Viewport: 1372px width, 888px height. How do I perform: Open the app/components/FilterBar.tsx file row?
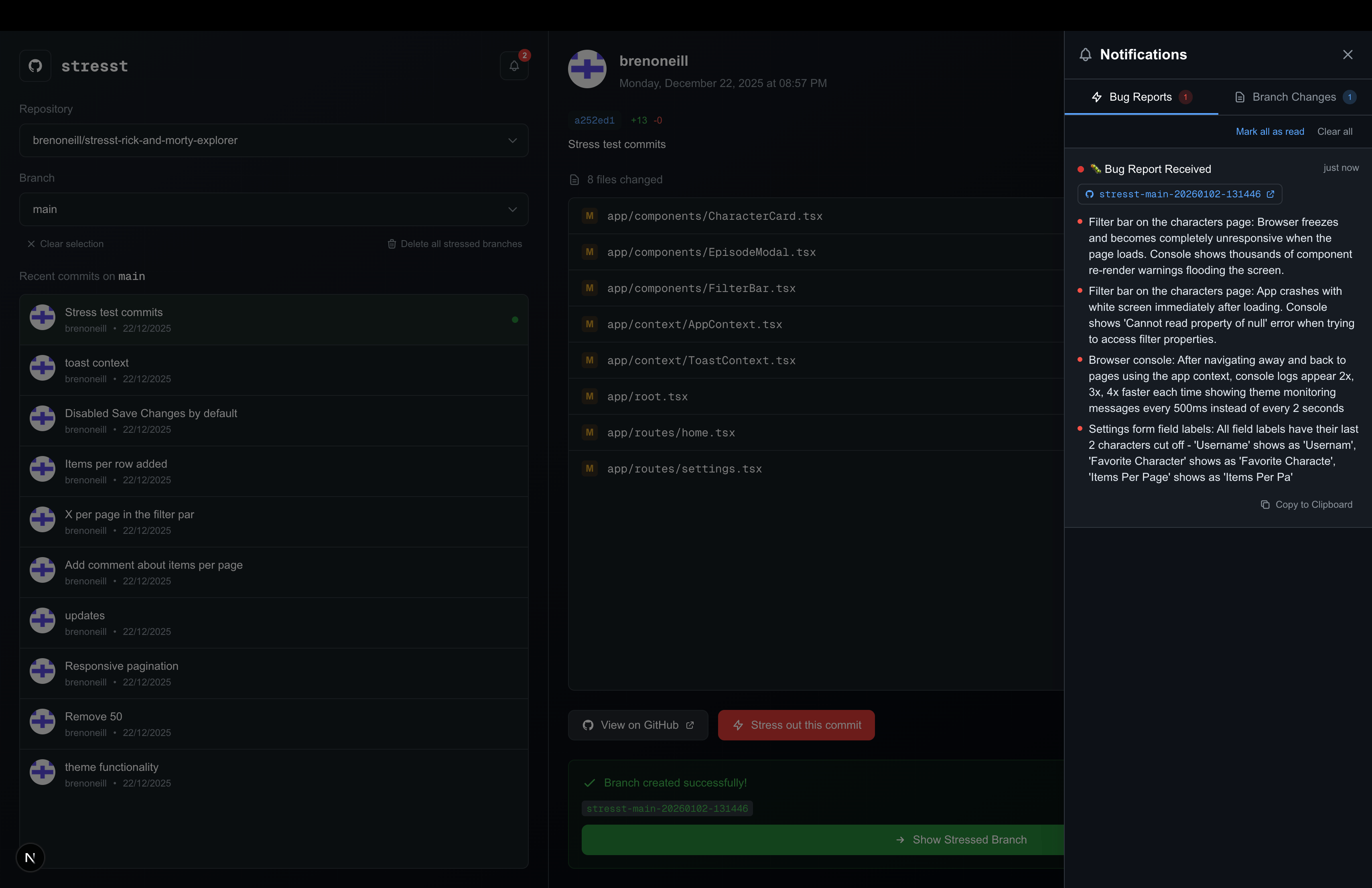700,288
